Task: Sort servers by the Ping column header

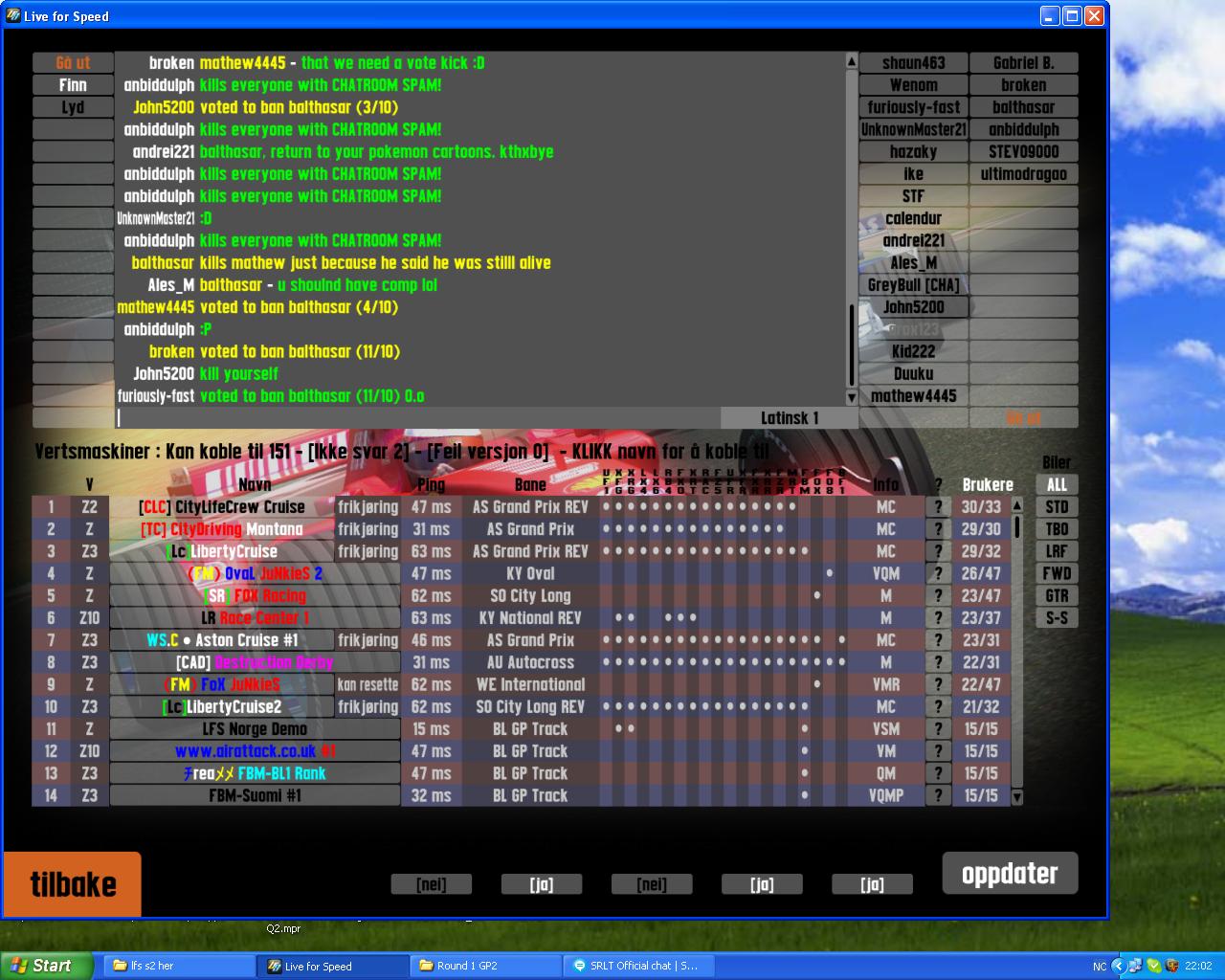Action: click(431, 485)
